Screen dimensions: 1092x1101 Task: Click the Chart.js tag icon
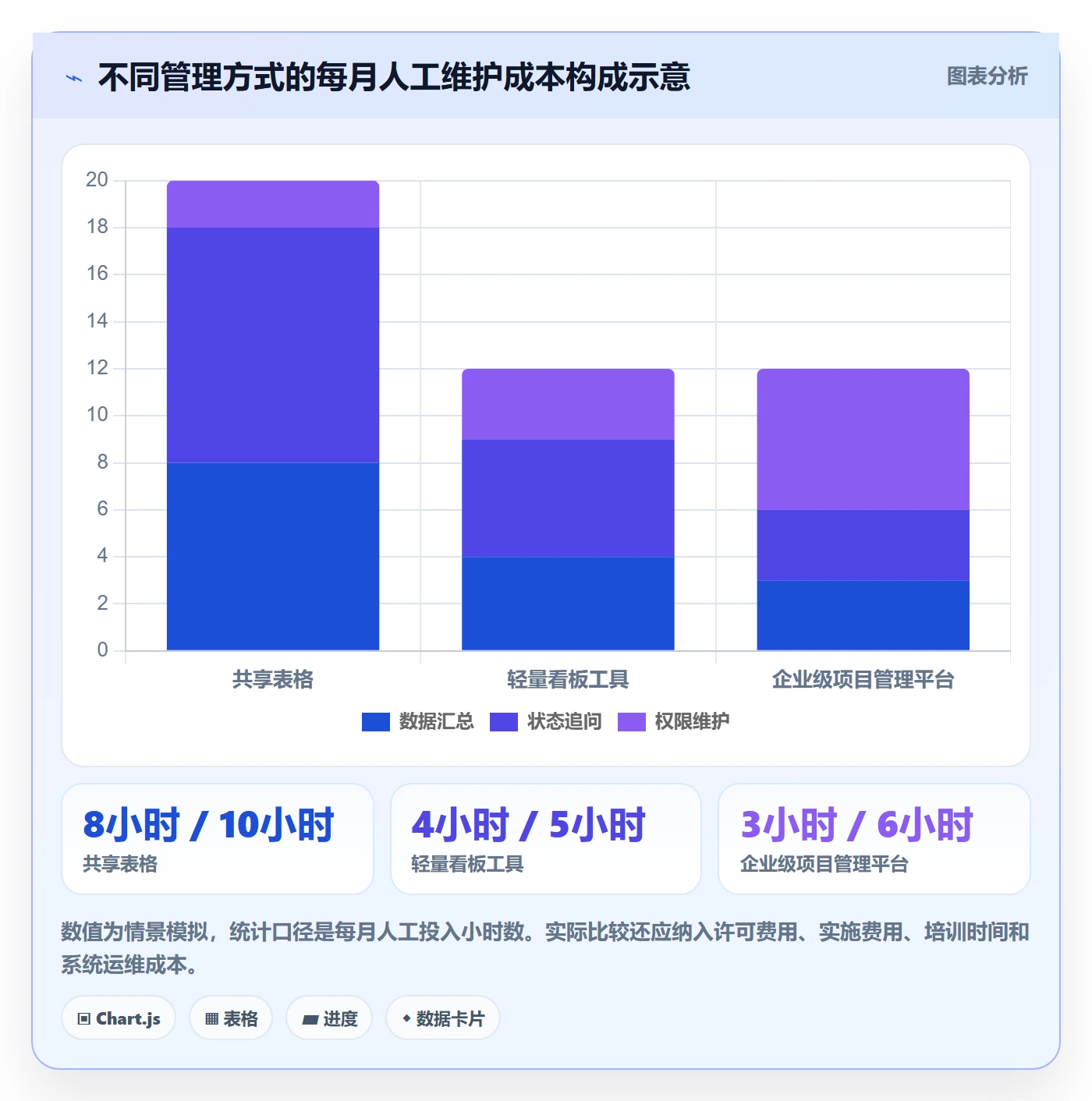[x=84, y=1018]
